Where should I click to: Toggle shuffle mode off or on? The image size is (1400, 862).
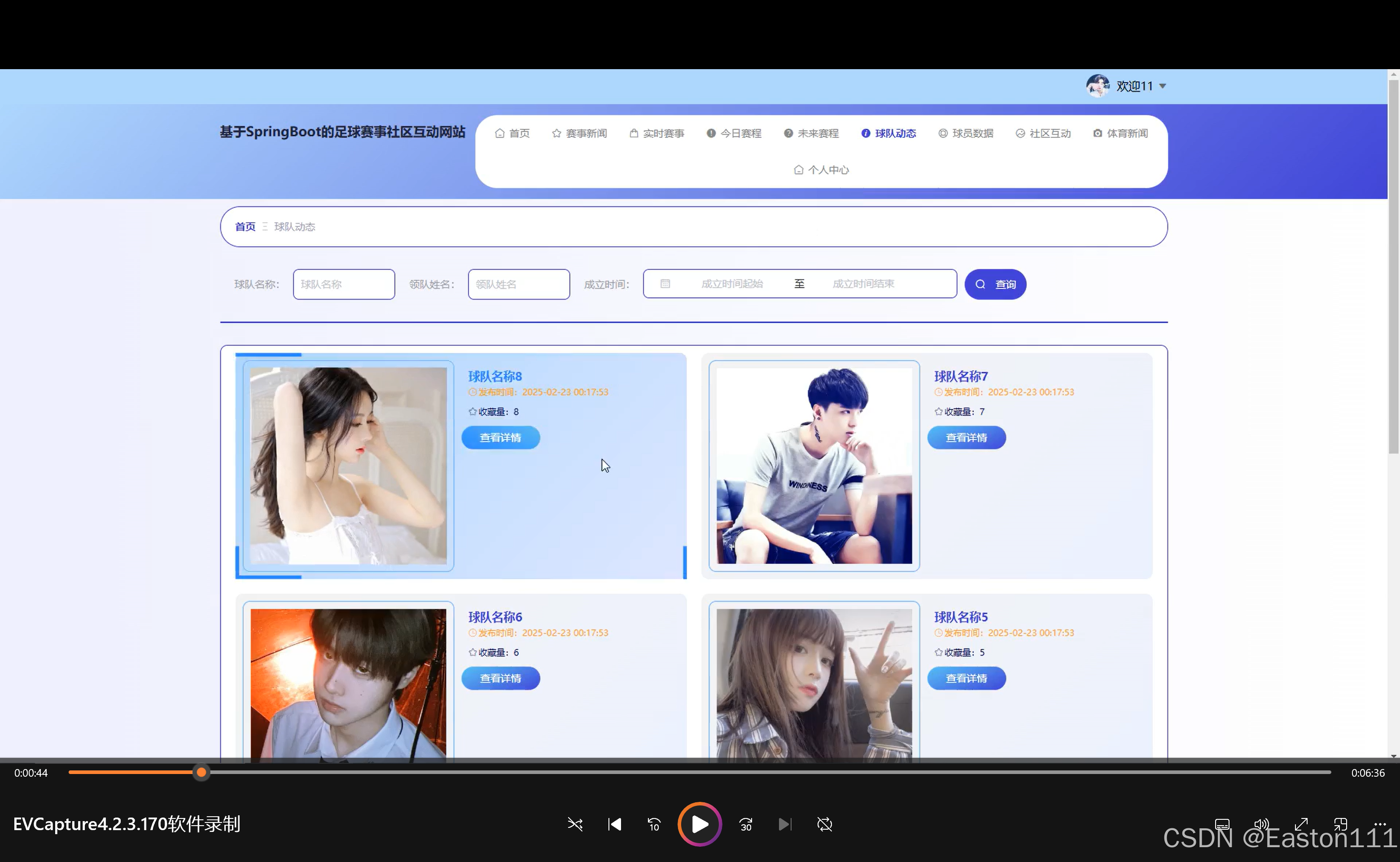click(x=575, y=824)
